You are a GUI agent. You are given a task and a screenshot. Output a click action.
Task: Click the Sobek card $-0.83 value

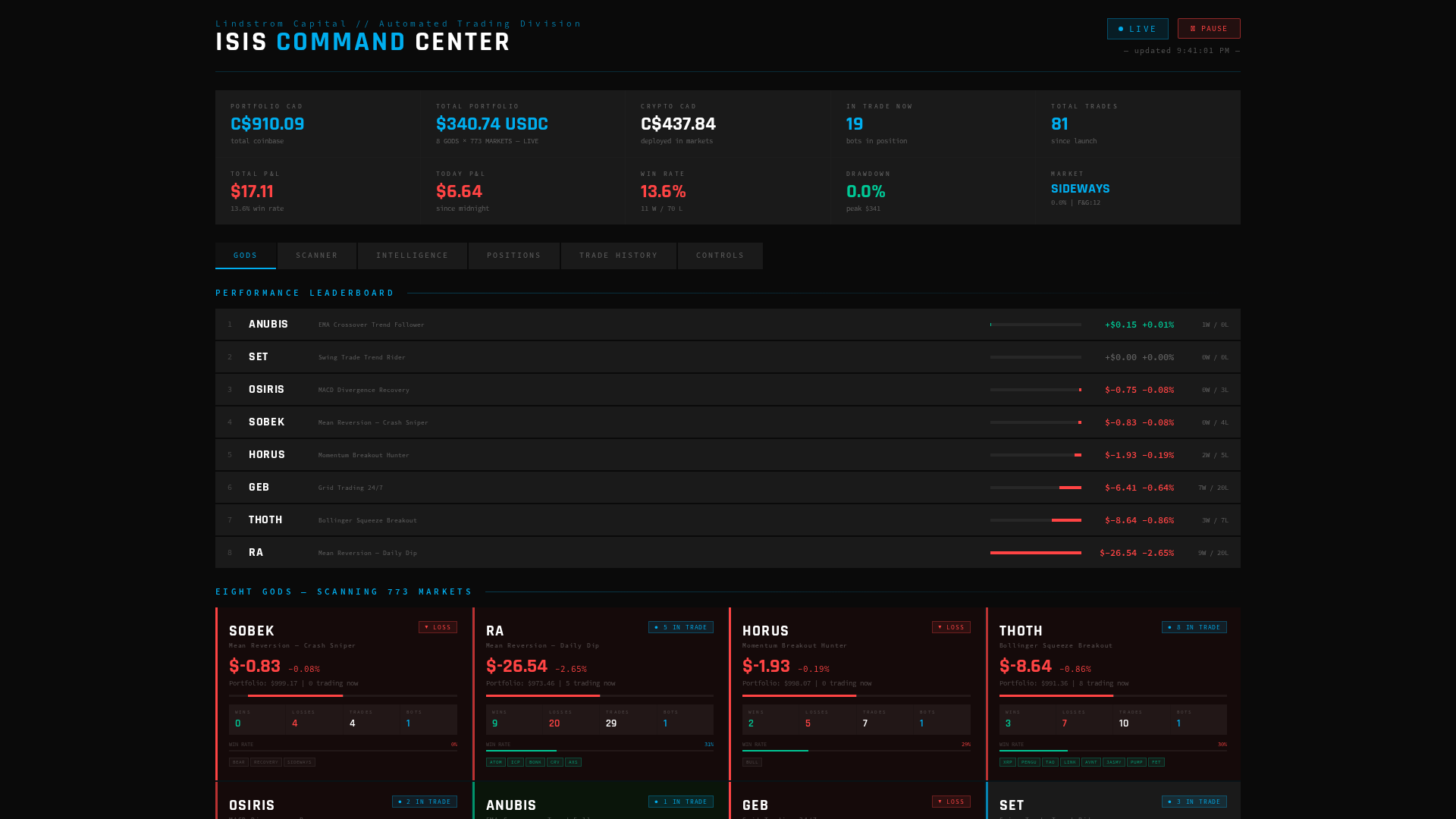point(255,667)
